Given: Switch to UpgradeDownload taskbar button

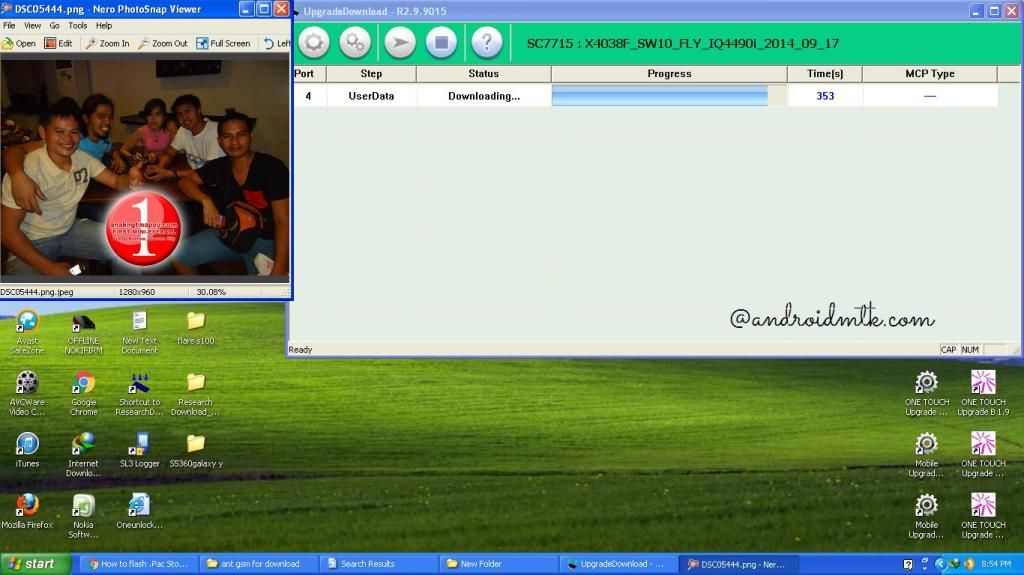Looking at the screenshot, I should (x=615, y=564).
